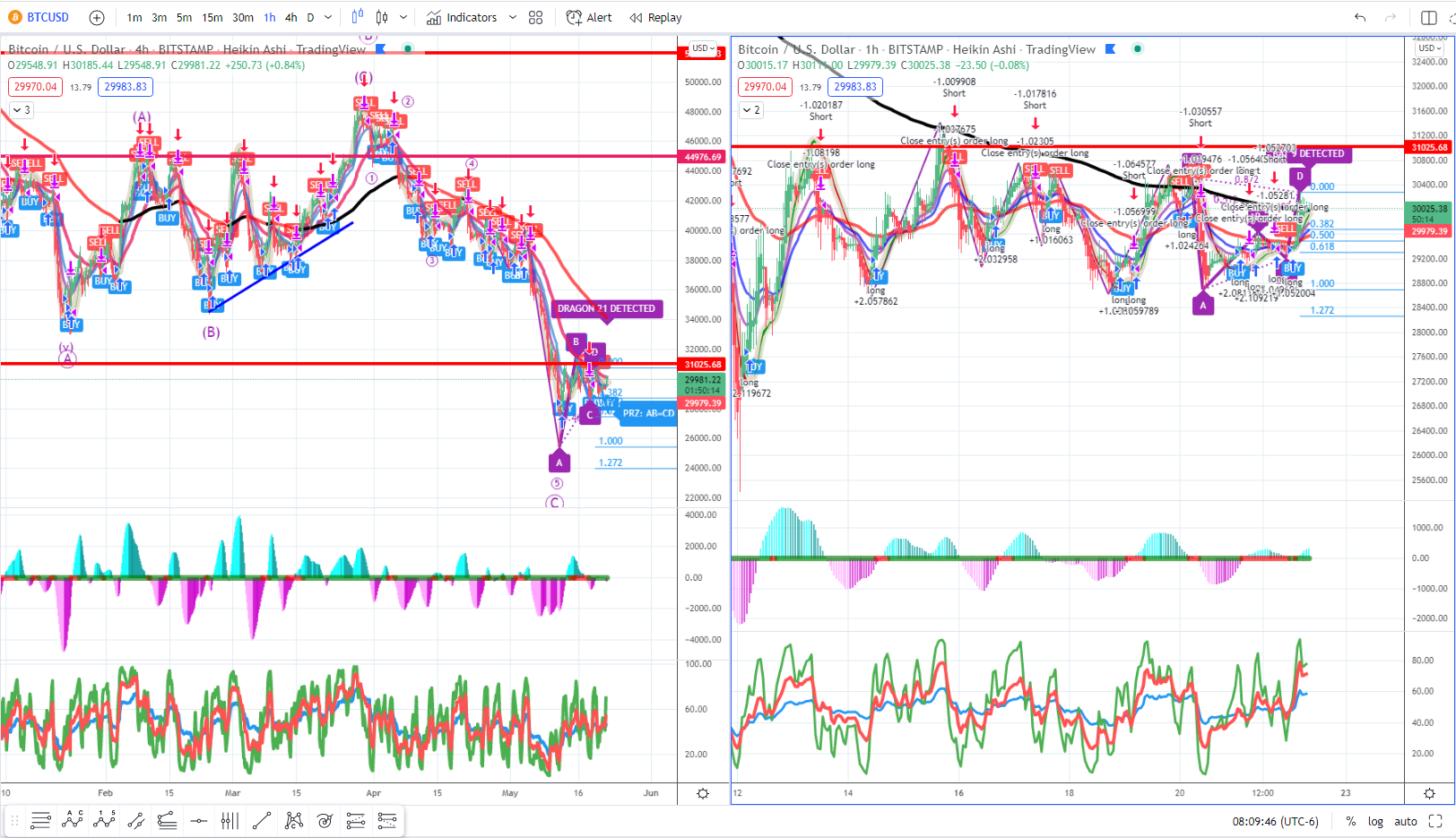Select the Fib Retracement drawing tool
This screenshot has width=1456, height=838.
point(40,820)
